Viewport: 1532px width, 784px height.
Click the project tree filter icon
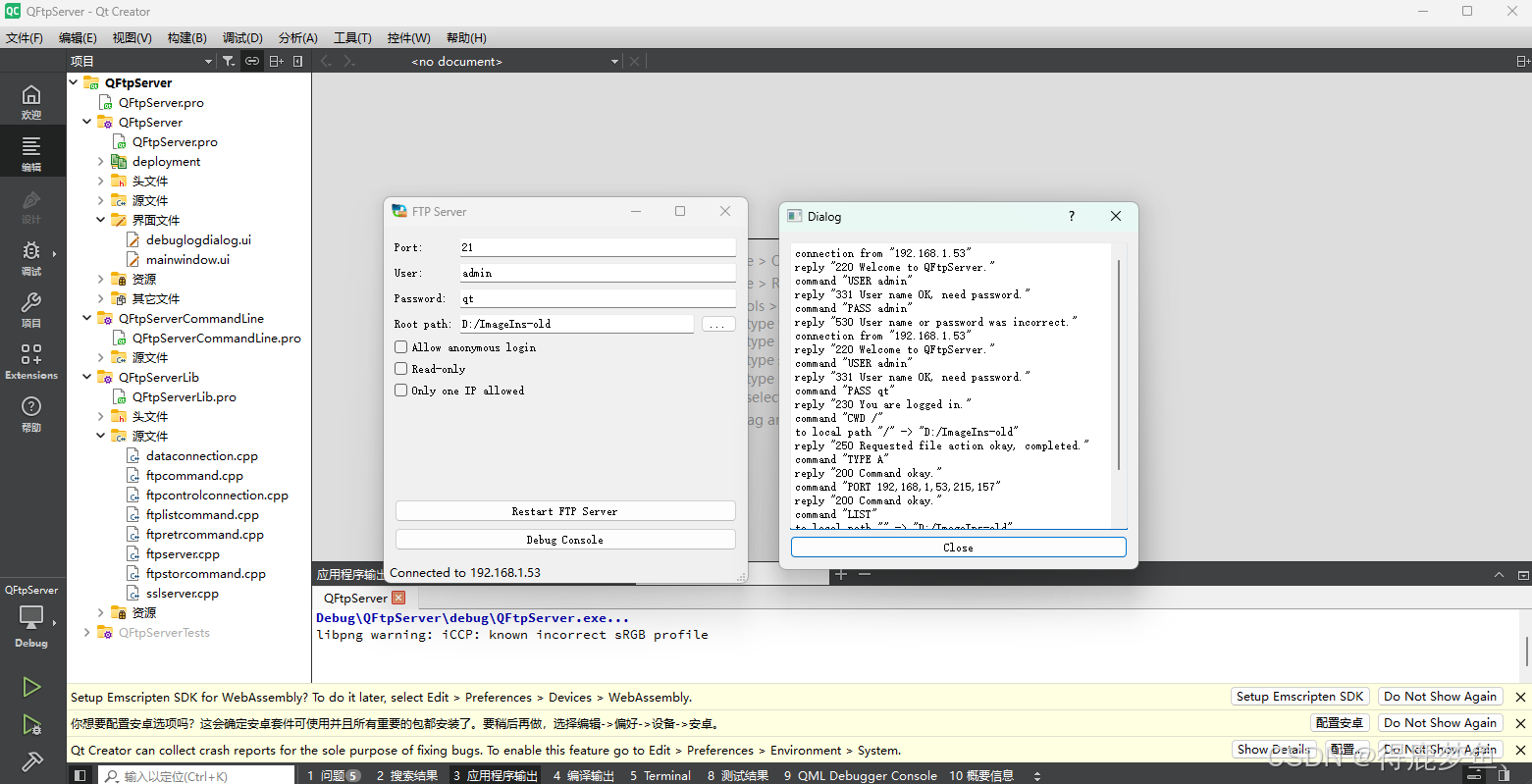(229, 61)
